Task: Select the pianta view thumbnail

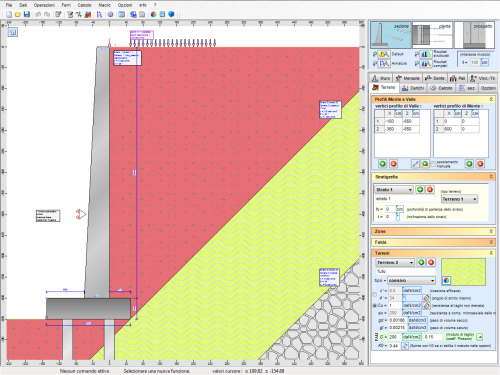Action: coord(432,35)
